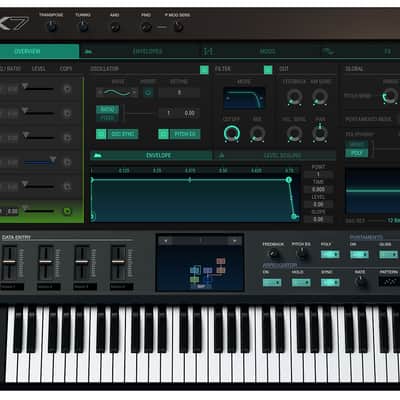The image size is (400, 400).
Task: Toggle the Oscillator section on/off switch
Action: point(204,70)
